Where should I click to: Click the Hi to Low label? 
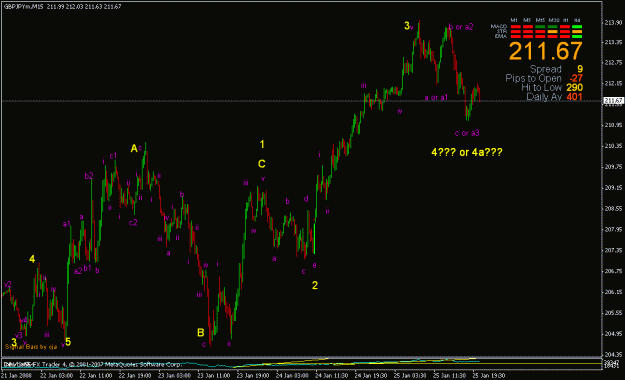[x=541, y=87]
